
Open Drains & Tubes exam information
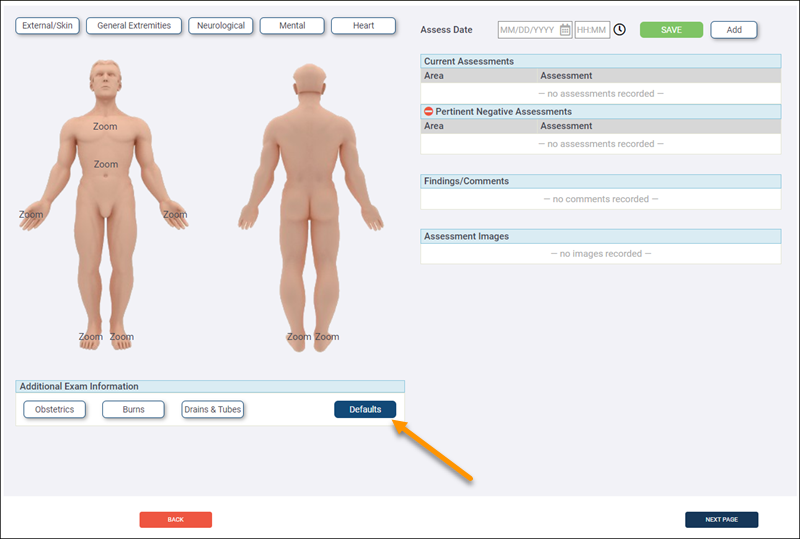pyautogui.click(x=213, y=409)
